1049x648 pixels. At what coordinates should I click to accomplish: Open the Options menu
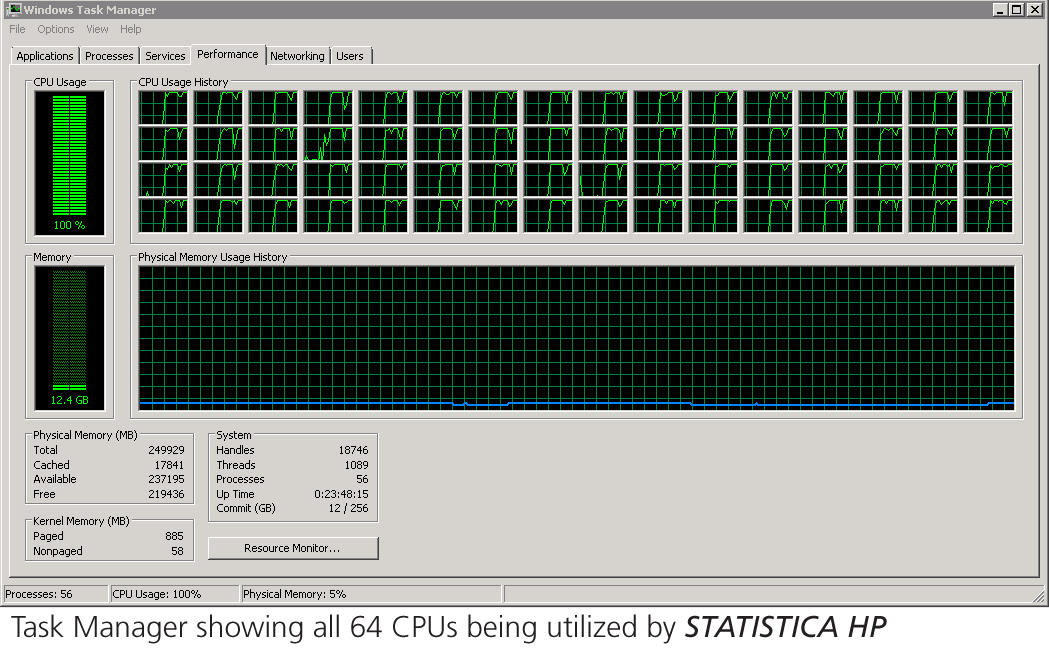point(55,29)
